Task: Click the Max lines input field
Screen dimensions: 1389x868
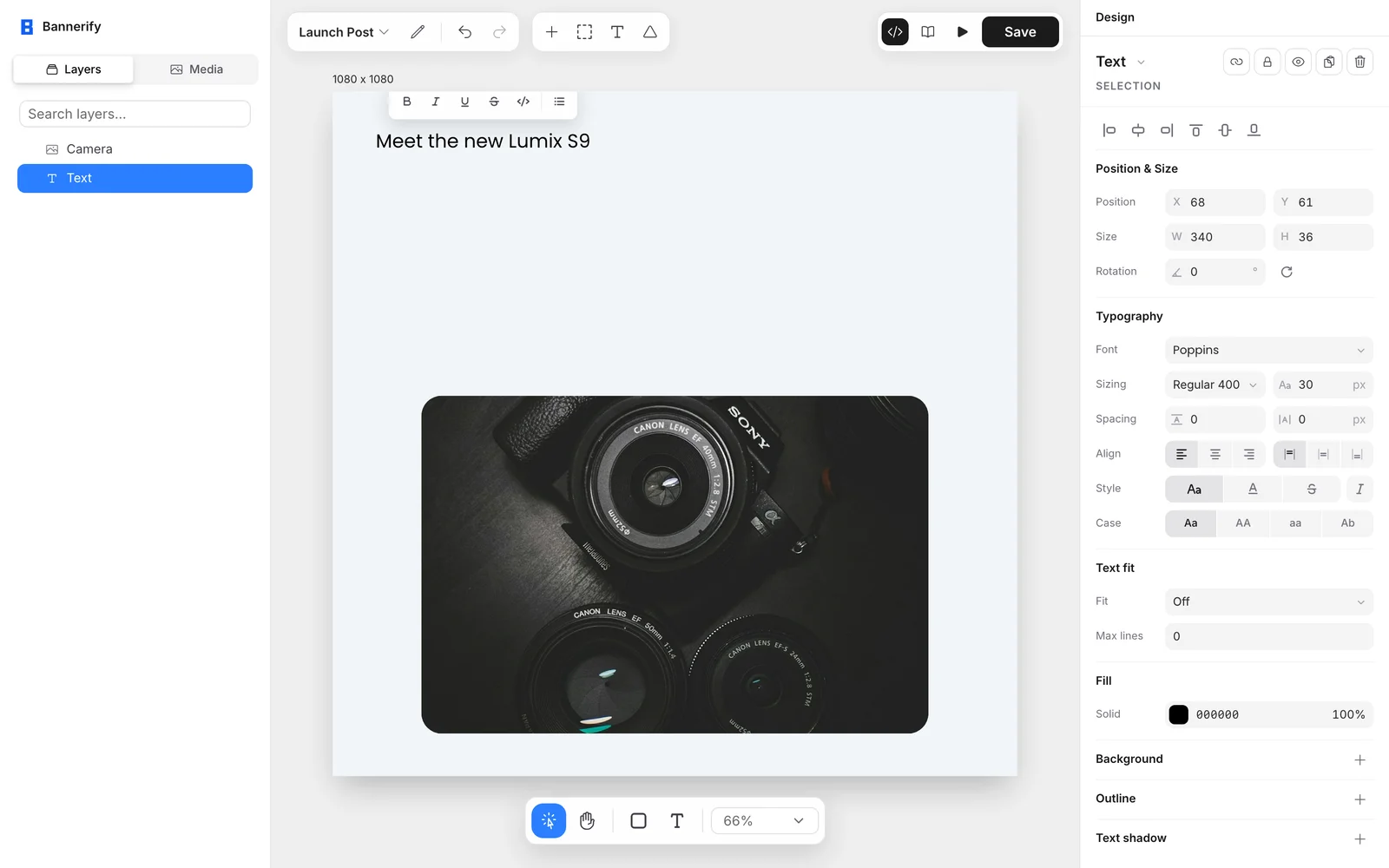Action: 1268,636
